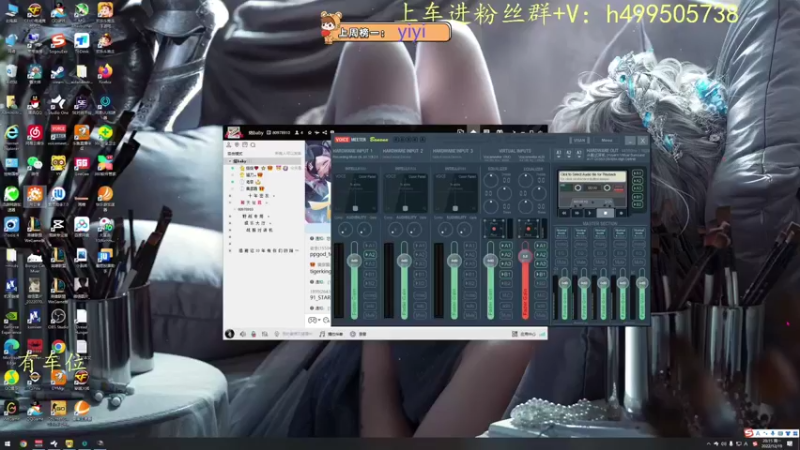Screen dimensions: 800x450
Task: Open the QQ penguin desktop icon
Action: (35, 103)
